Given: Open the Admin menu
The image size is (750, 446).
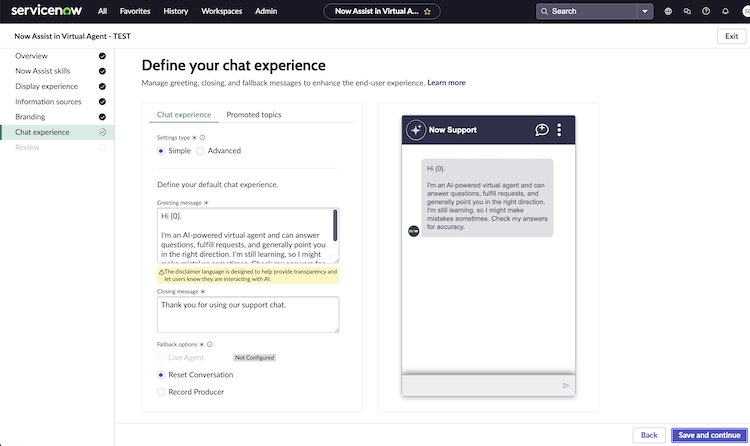Looking at the screenshot, I should pyautogui.click(x=266, y=11).
